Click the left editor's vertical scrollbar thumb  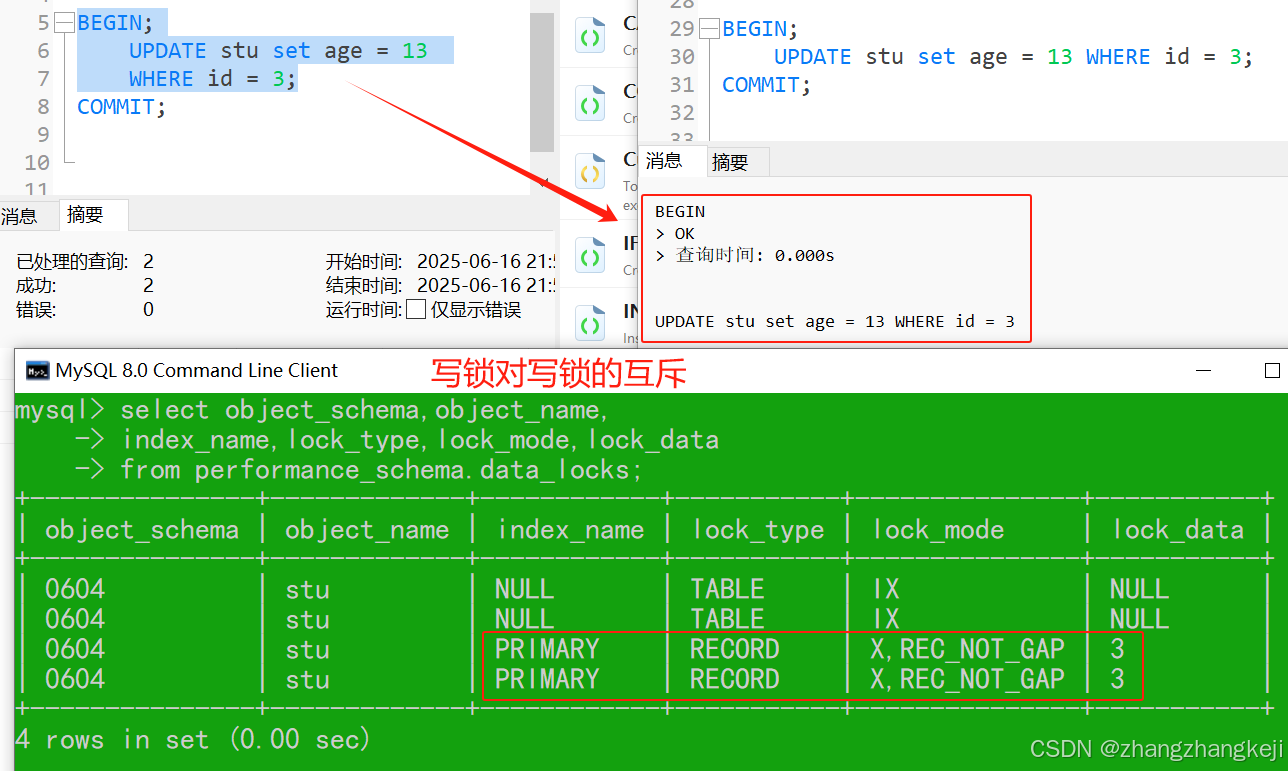pos(542,82)
